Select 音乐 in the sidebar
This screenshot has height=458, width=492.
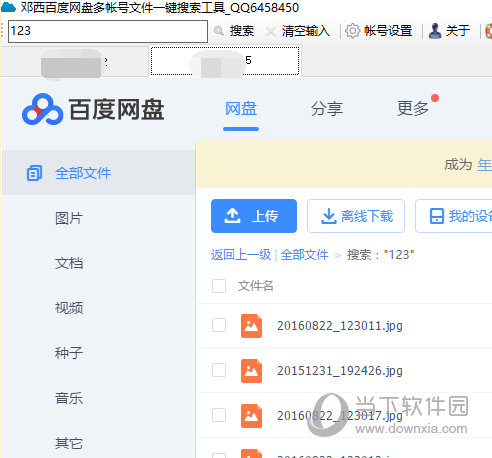[69, 398]
